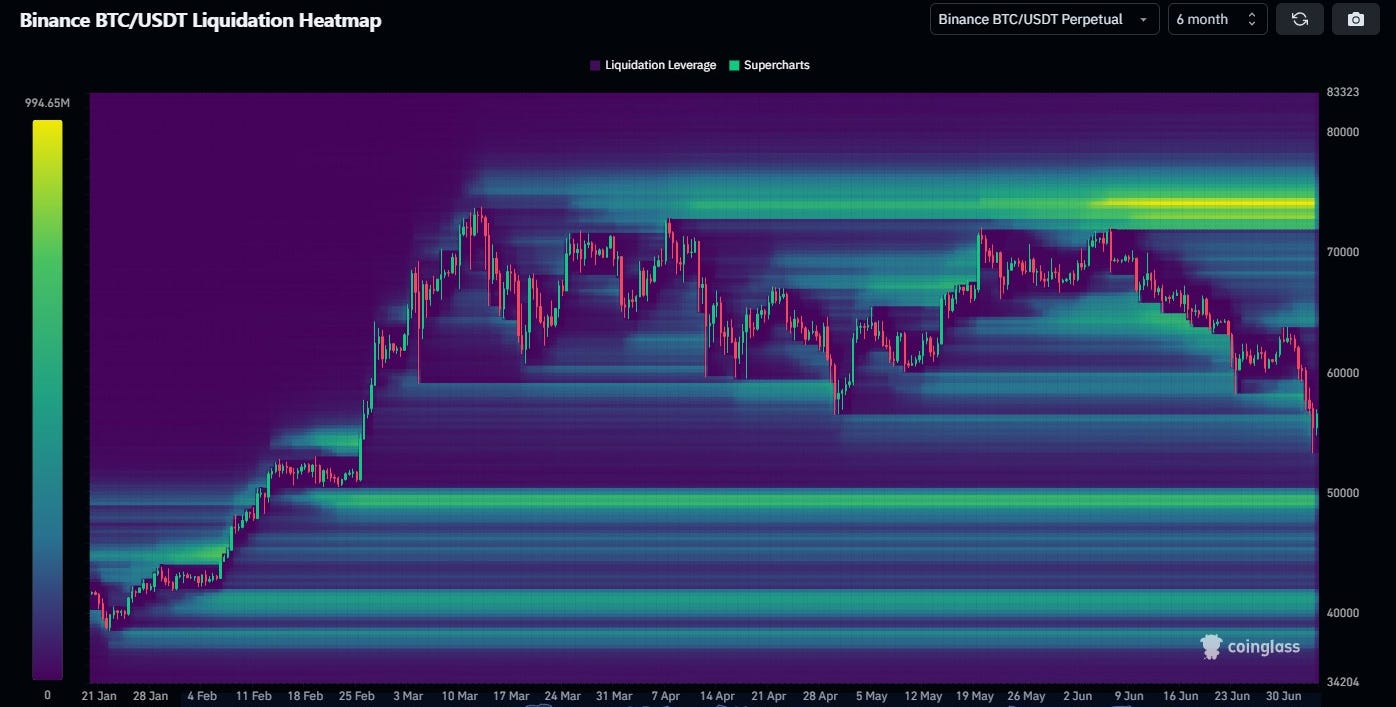Click the 16 Jun date label
1396x707 pixels.
(x=1181, y=696)
